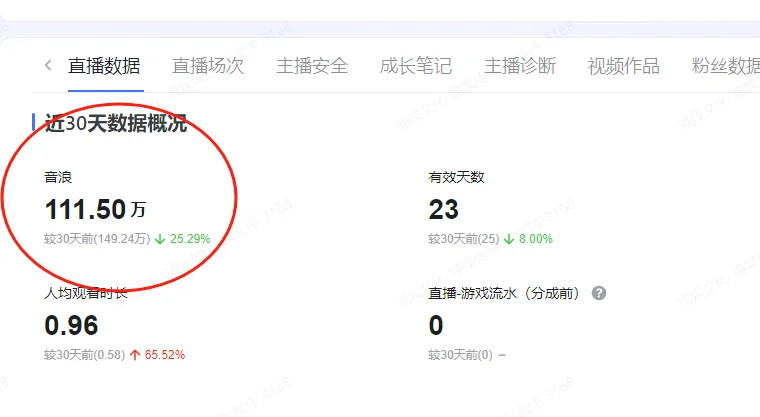Click the left chevron before tabs
Viewport: 760px width, 417px height.
click(48, 65)
